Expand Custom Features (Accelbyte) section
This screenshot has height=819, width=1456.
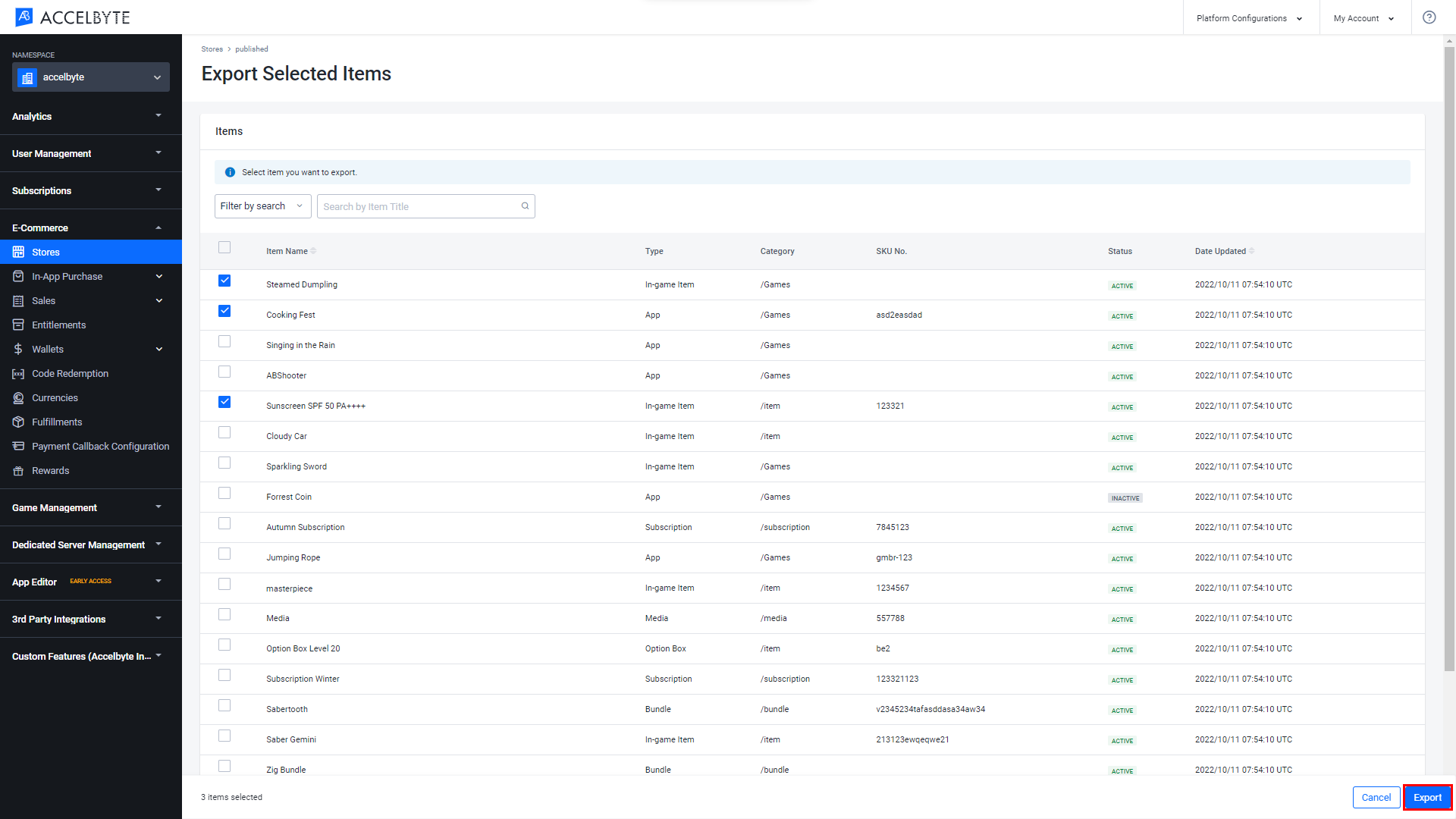coord(91,656)
